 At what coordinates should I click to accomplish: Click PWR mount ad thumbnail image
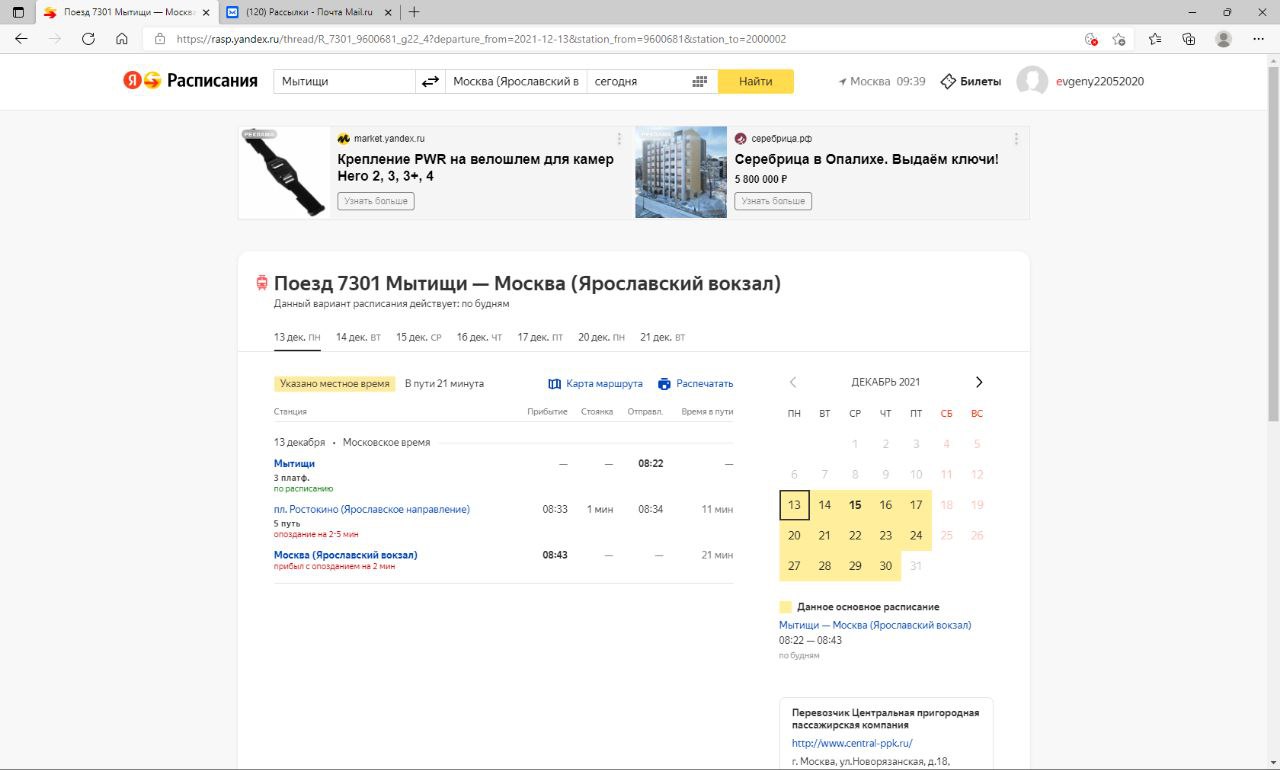285,172
